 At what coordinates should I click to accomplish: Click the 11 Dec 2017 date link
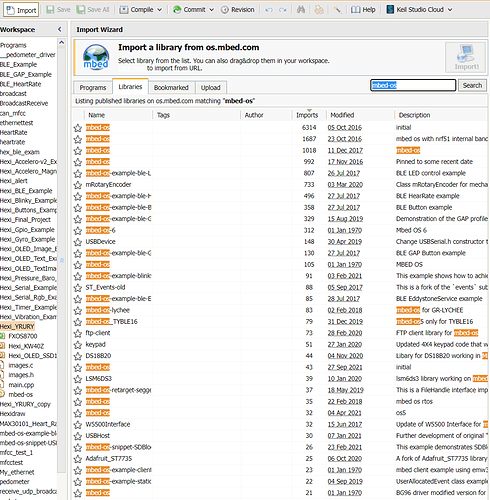pos(345,151)
